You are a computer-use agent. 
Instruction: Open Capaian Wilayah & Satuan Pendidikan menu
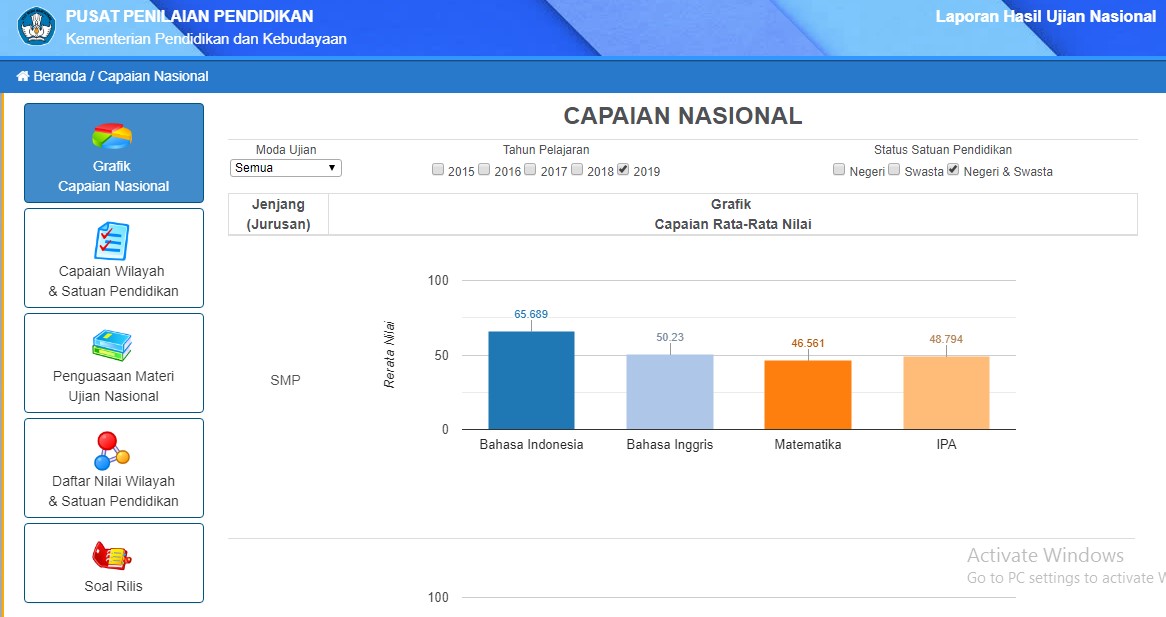click(x=113, y=281)
